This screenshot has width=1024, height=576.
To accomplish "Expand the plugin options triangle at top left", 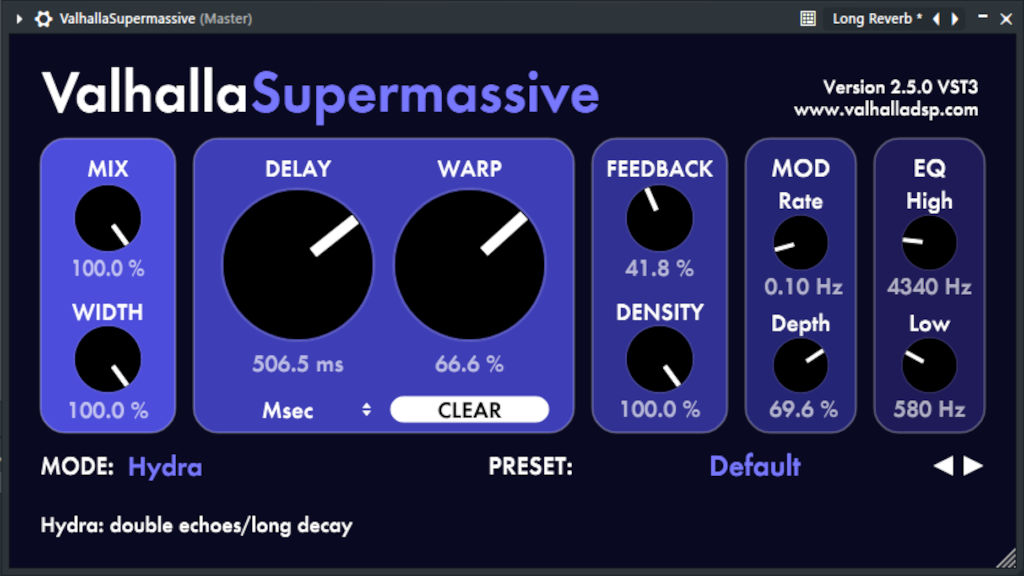I will tap(18, 18).
